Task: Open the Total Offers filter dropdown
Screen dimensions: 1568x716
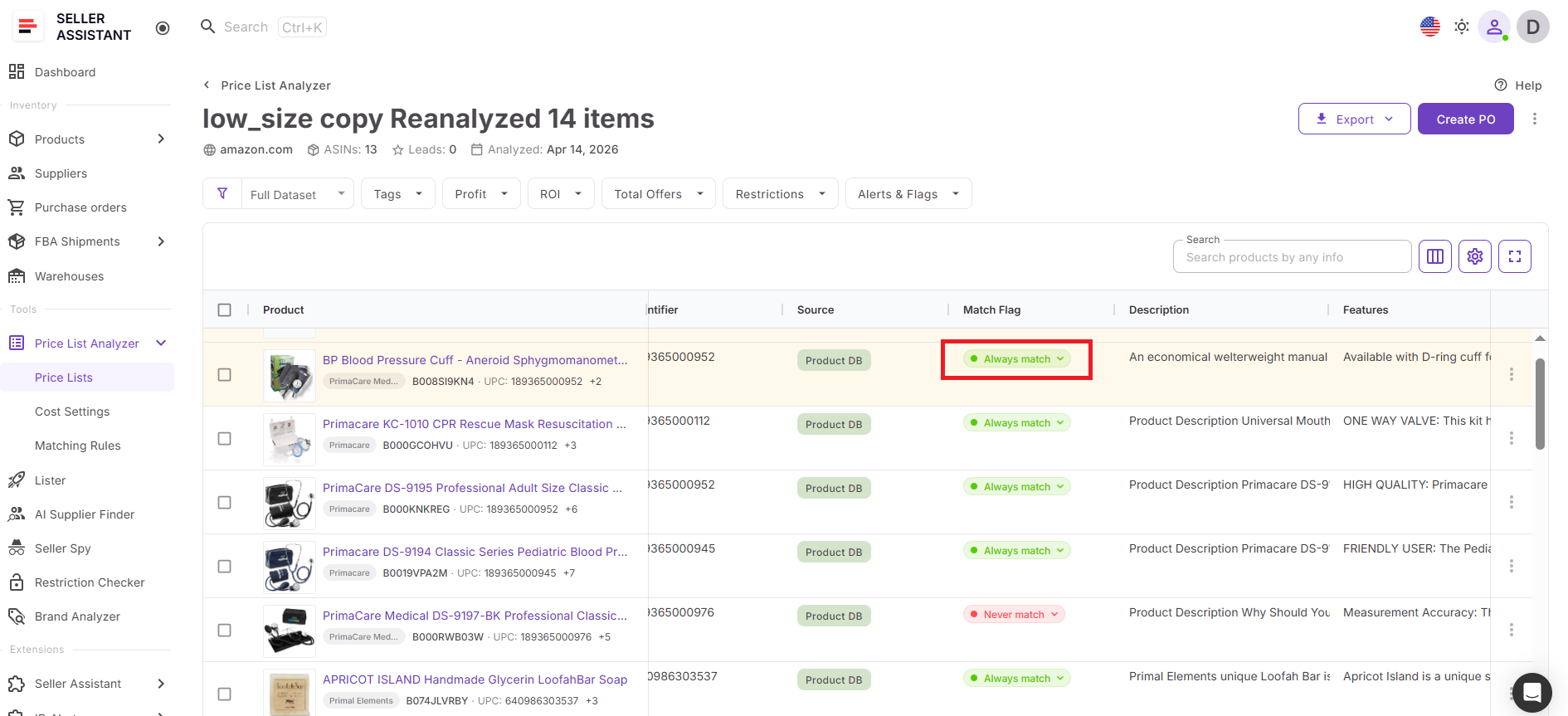Action: coord(659,193)
